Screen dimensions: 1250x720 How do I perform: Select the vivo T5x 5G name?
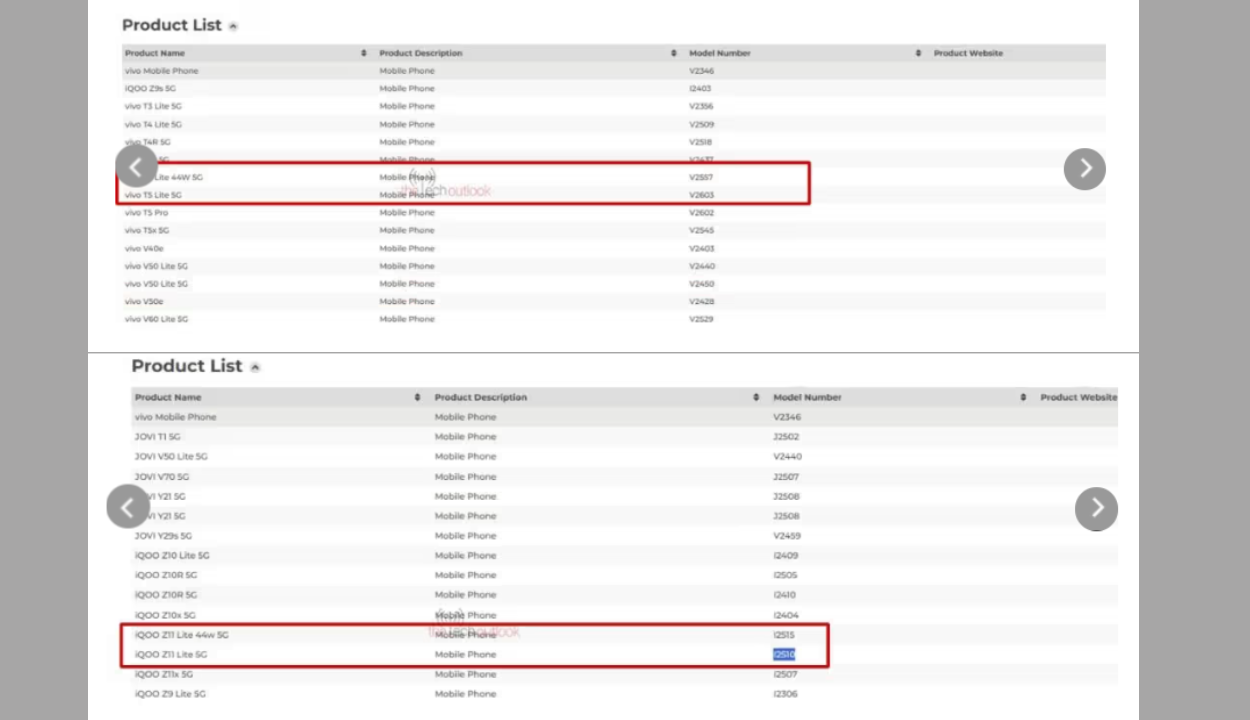pyautogui.click(x=147, y=231)
